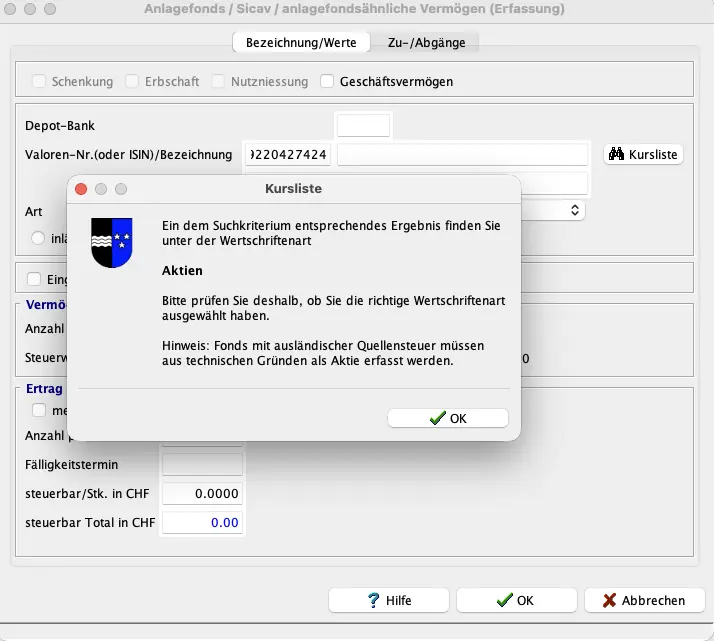Screen dimensions: 714x641
Task: Select the radio button below Art
Action: 38,238
